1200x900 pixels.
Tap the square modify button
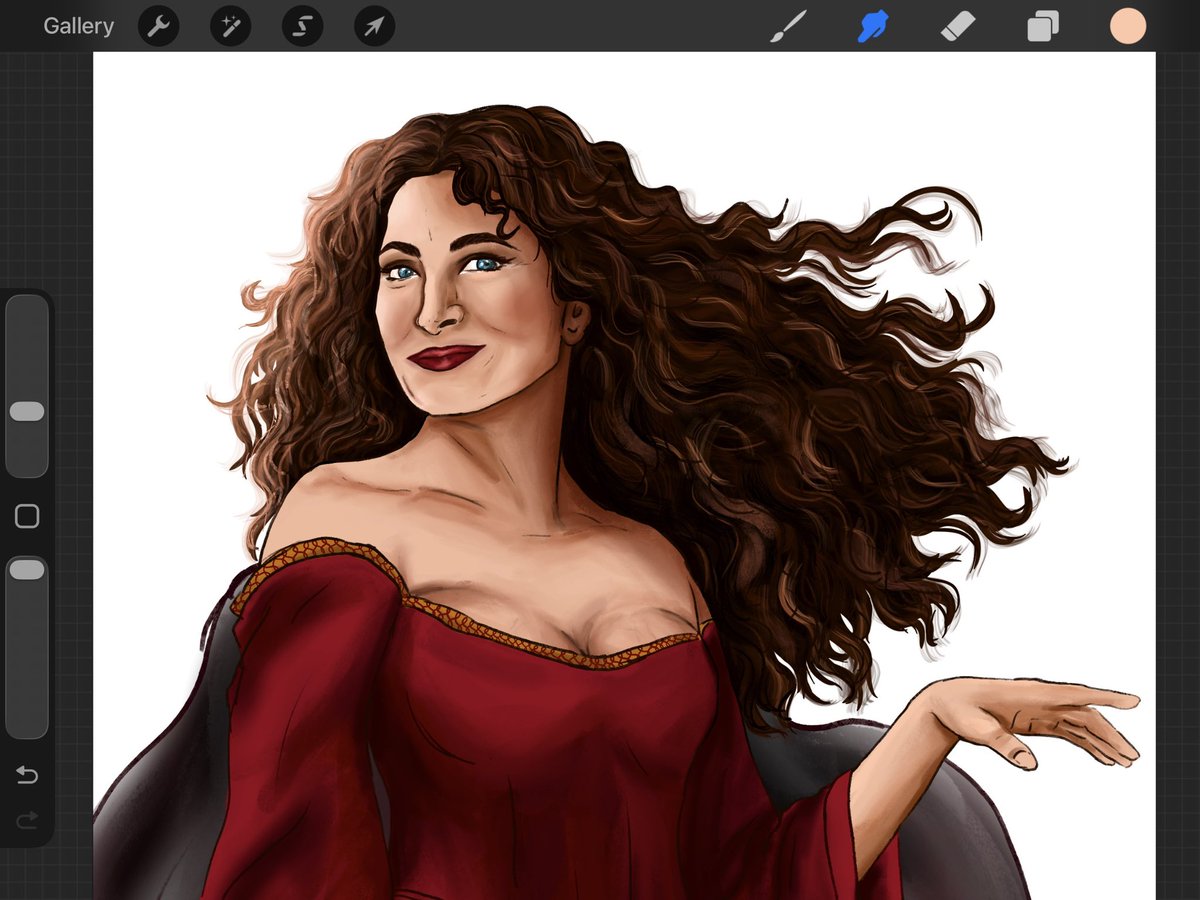(x=27, y=516)
